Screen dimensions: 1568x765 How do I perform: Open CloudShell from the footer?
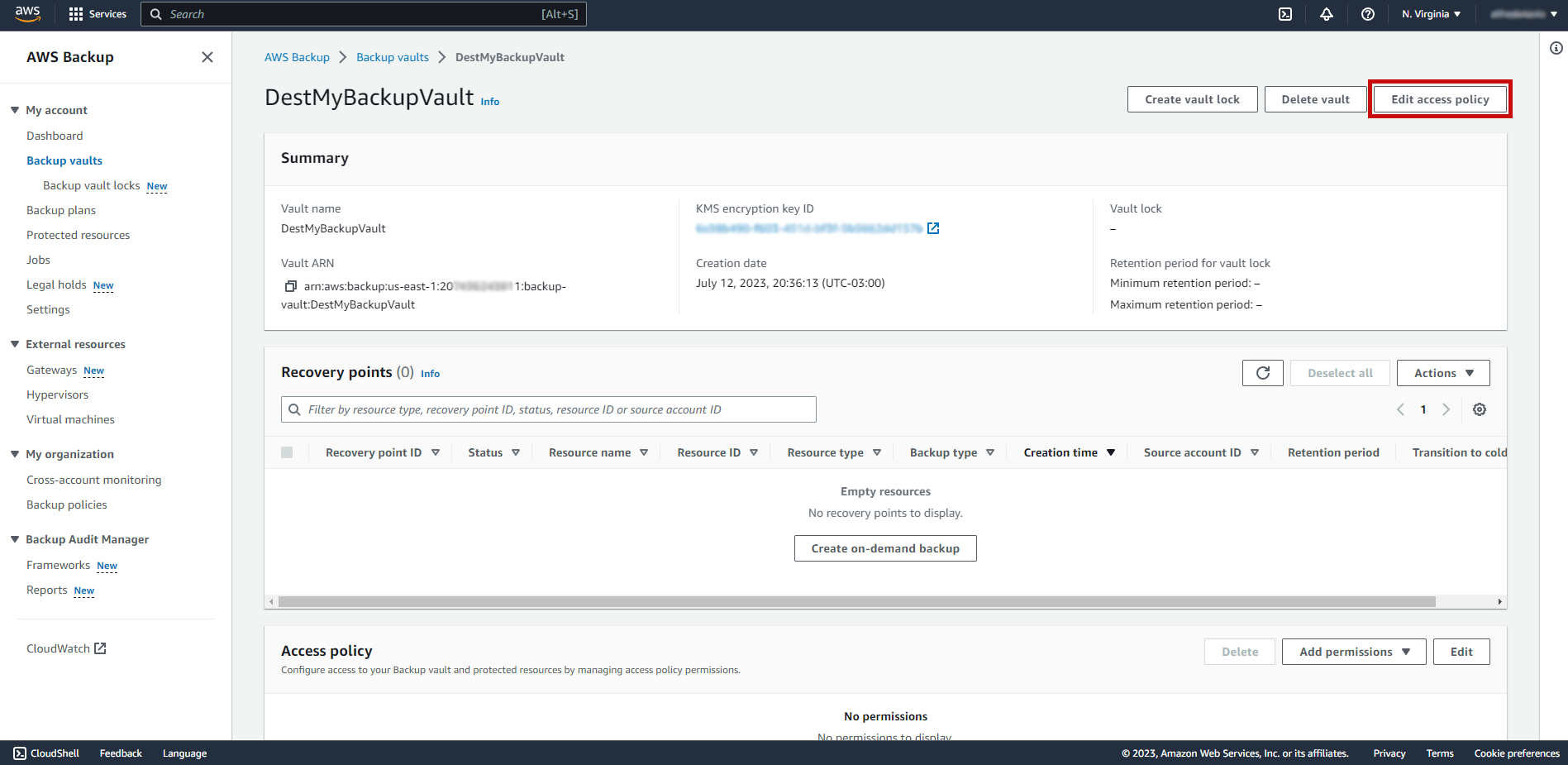(x=46, y=753)
